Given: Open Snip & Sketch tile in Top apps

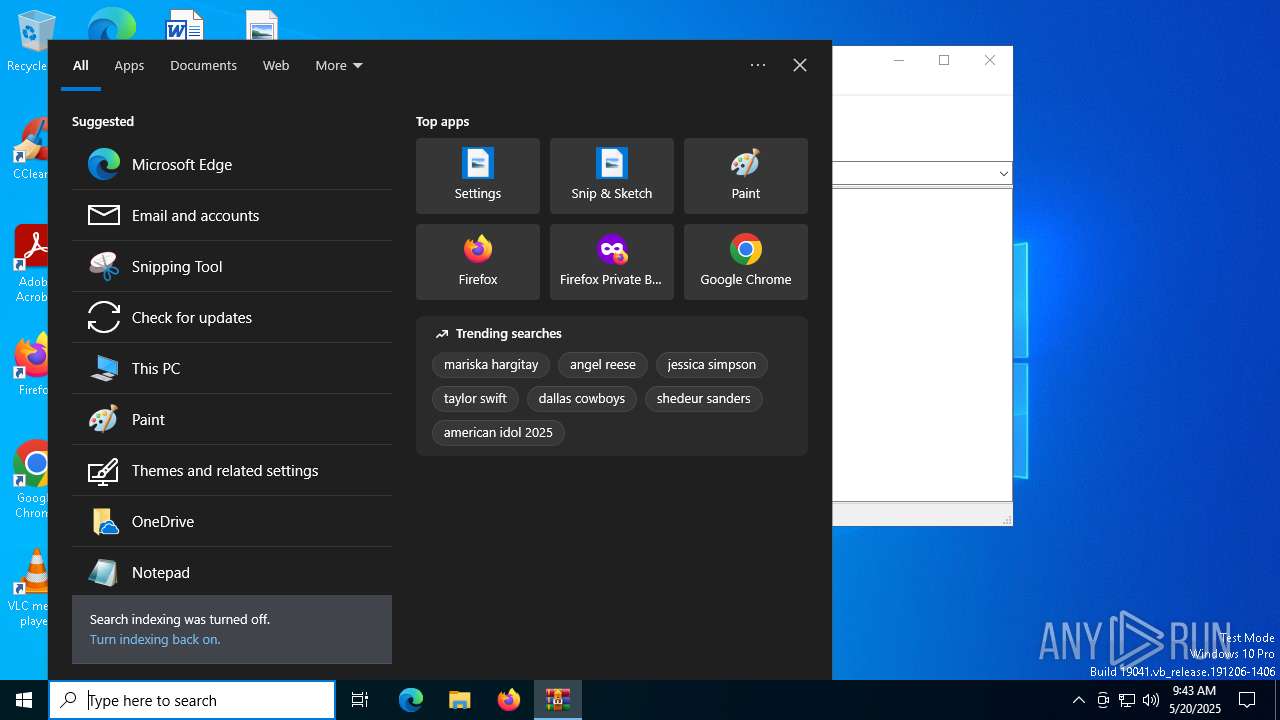Looking at the screenshot, I should click(x=612, y=176).
